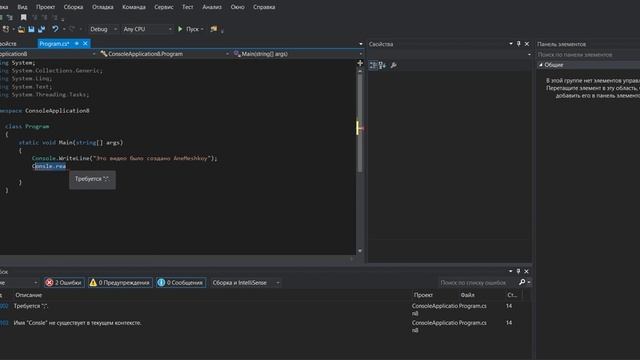Close the error list panel
The width and height of the screenshot is (640, 360).
pos(527,271)
